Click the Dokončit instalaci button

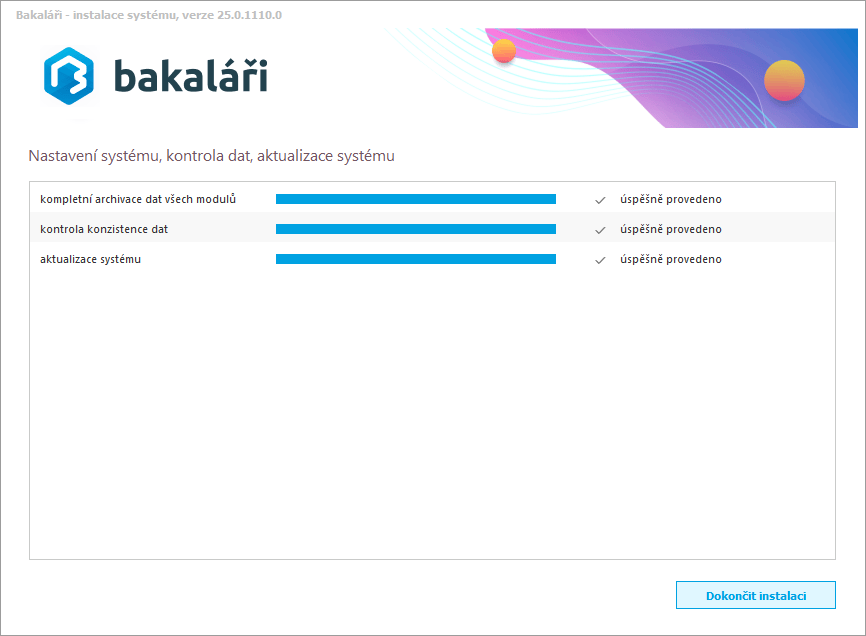pos(755,595)
